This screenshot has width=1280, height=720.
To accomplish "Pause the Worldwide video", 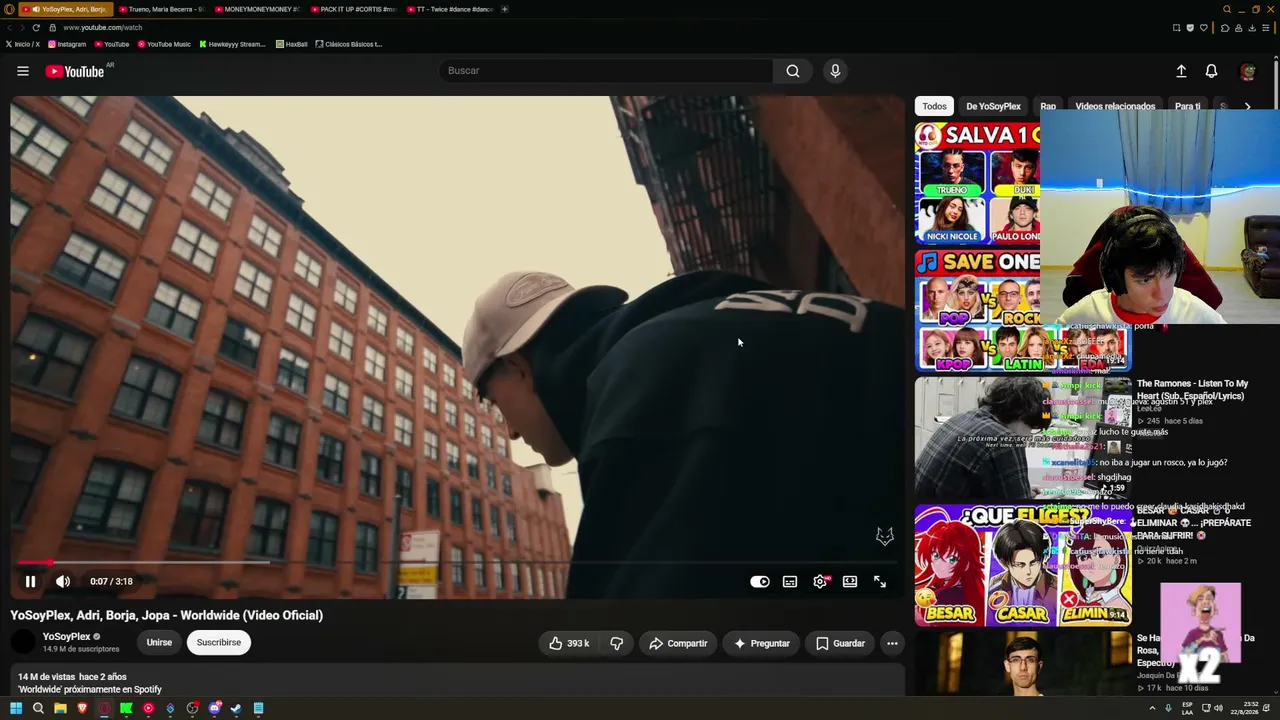I will point(30,581).
